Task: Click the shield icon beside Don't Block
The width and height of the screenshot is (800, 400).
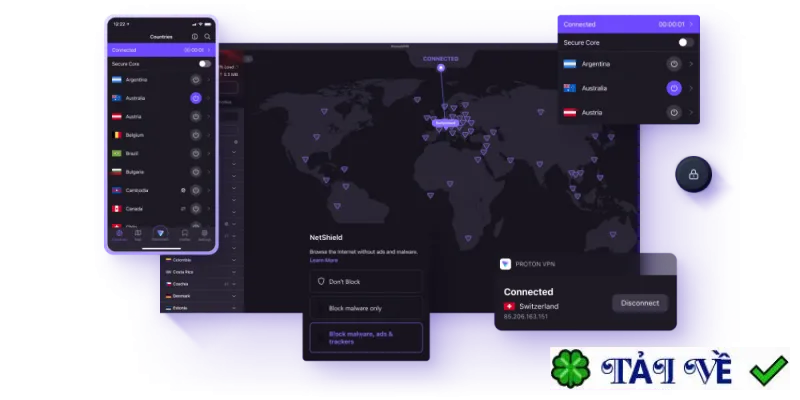Action: tap(321, 281)
